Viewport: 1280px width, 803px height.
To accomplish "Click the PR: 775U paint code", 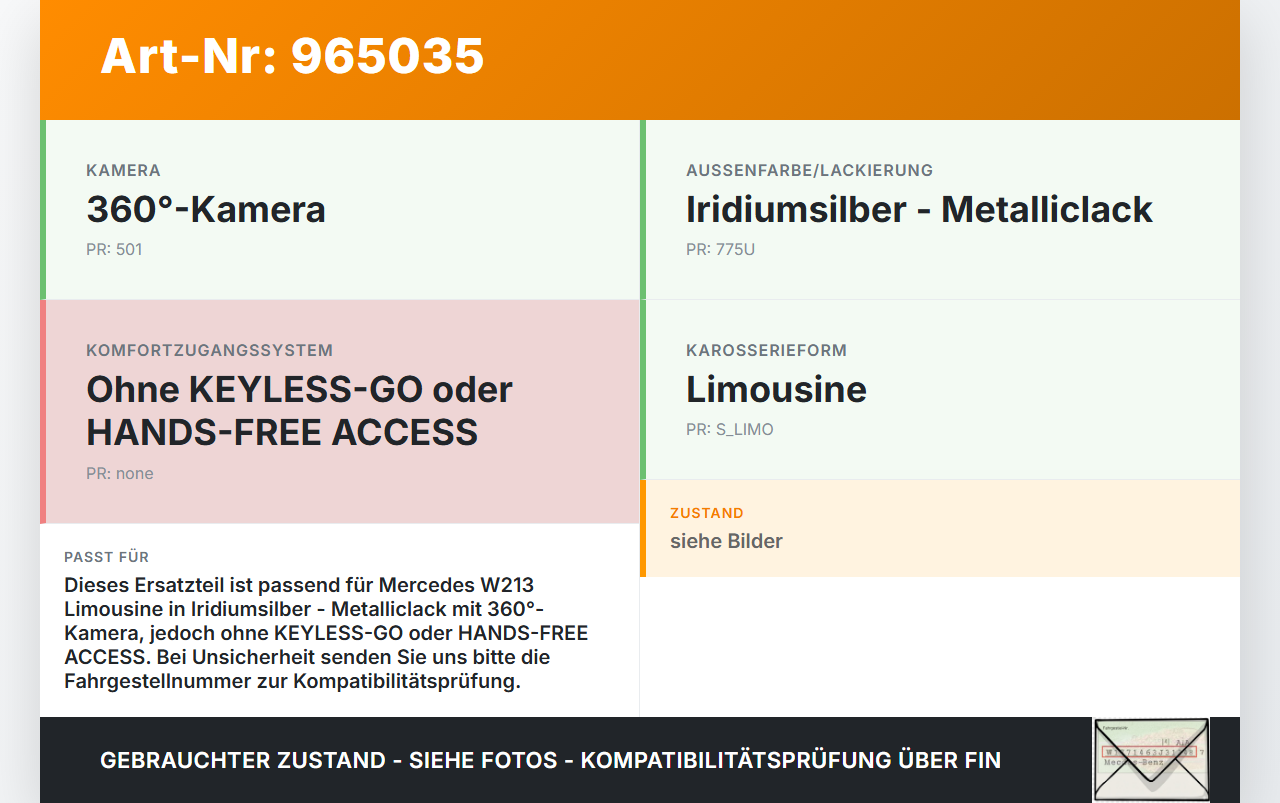I will point(720,249).
